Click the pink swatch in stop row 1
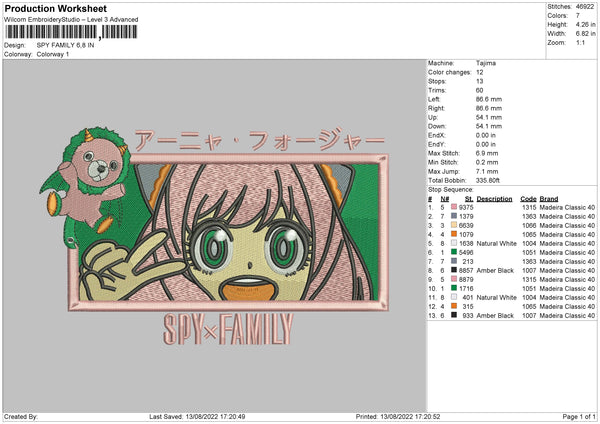The height and width of the screenshot is (424, 600). tap(454, 207)
